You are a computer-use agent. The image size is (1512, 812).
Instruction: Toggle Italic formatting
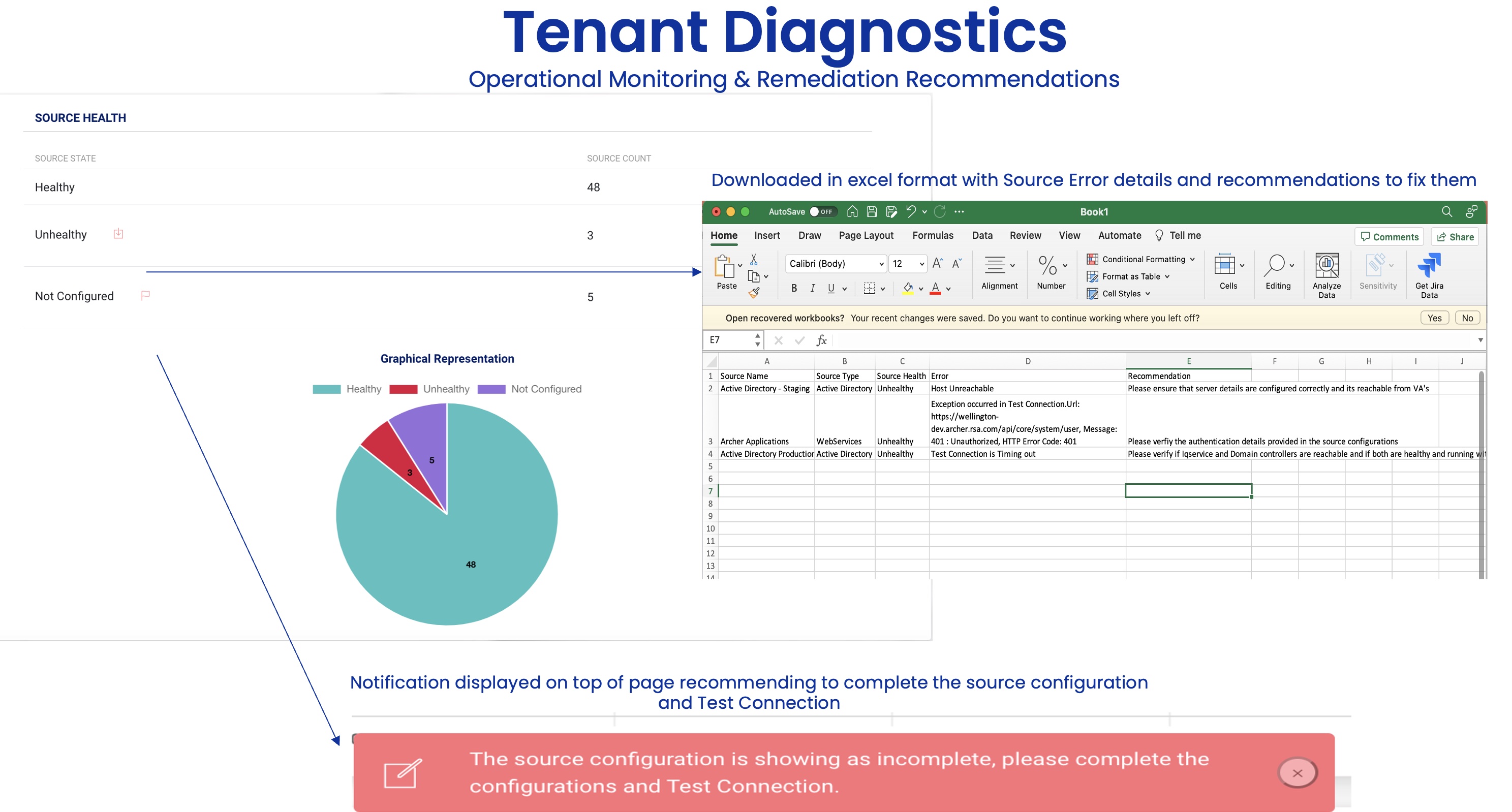tap(812, 288)
